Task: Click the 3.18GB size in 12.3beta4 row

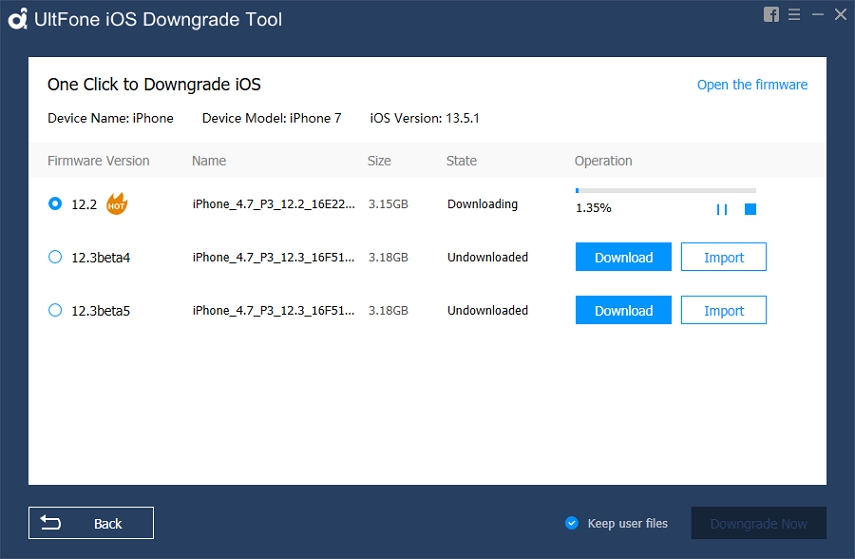Action: (388, 257)
